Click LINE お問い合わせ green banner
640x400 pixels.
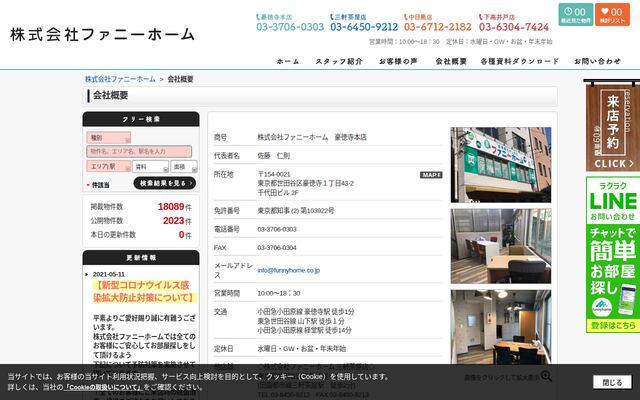613,255
